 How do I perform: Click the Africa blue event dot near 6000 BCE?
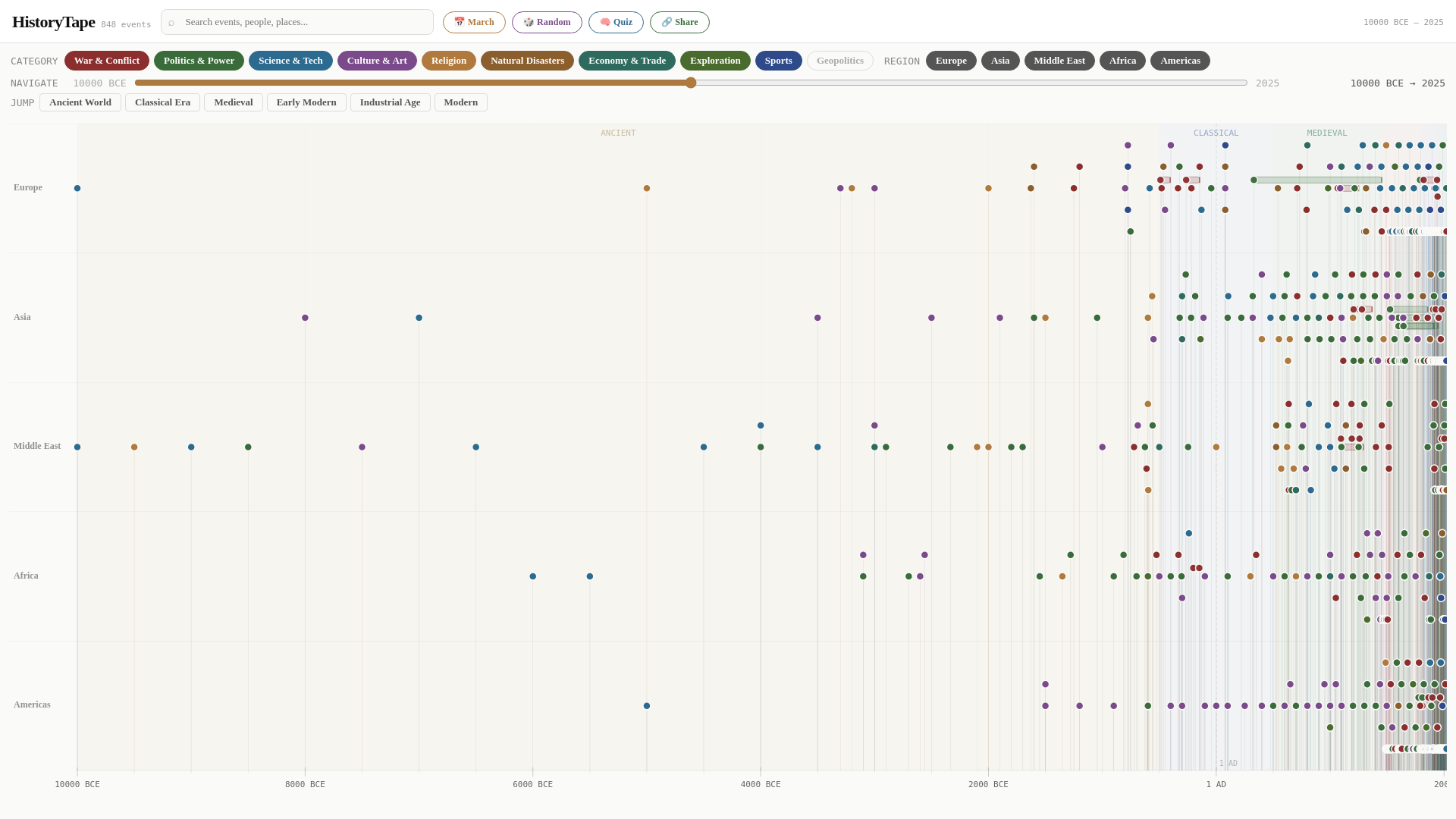533,576
